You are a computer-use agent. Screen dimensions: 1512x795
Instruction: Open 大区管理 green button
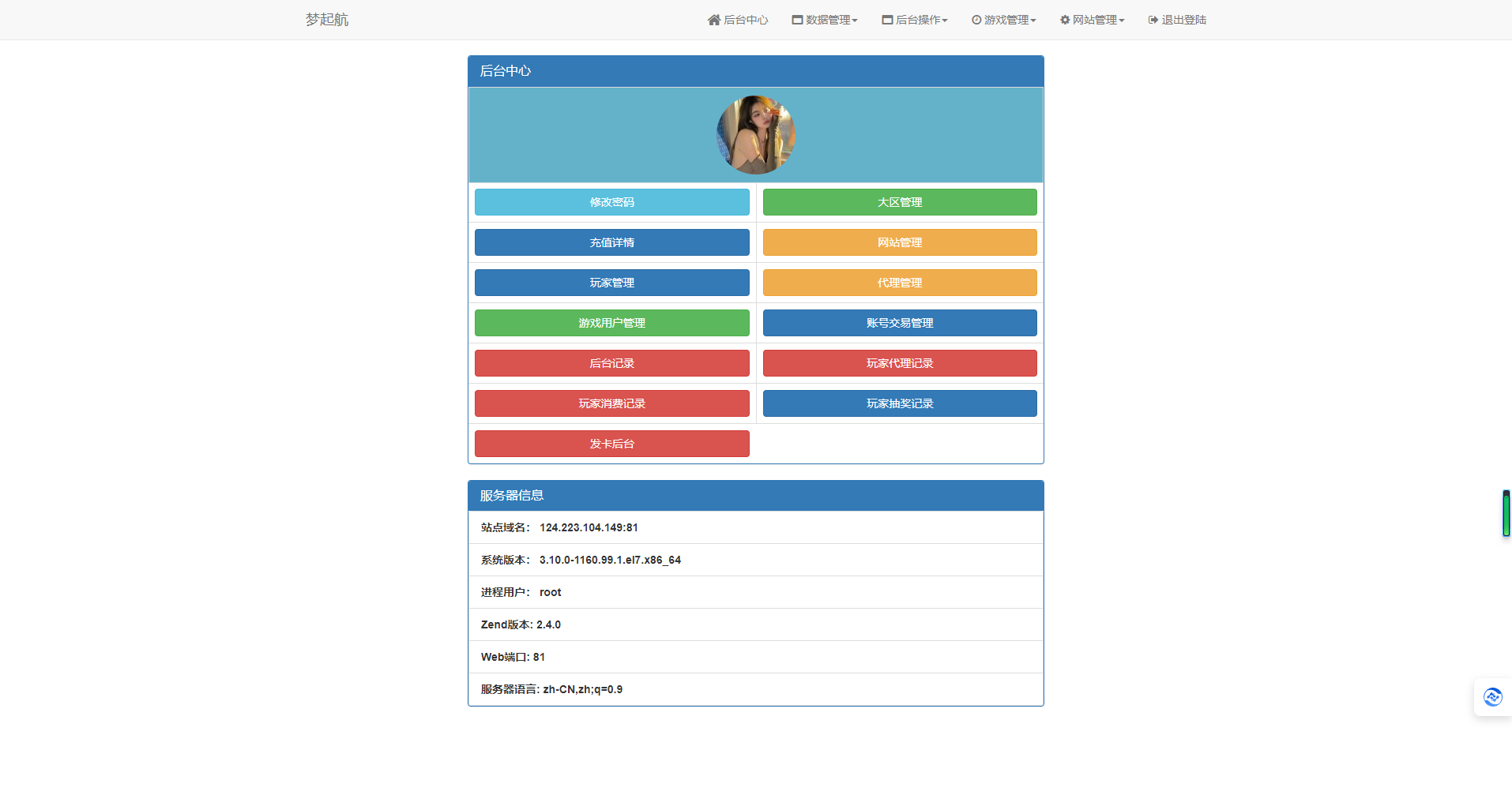tap(900, 202)
